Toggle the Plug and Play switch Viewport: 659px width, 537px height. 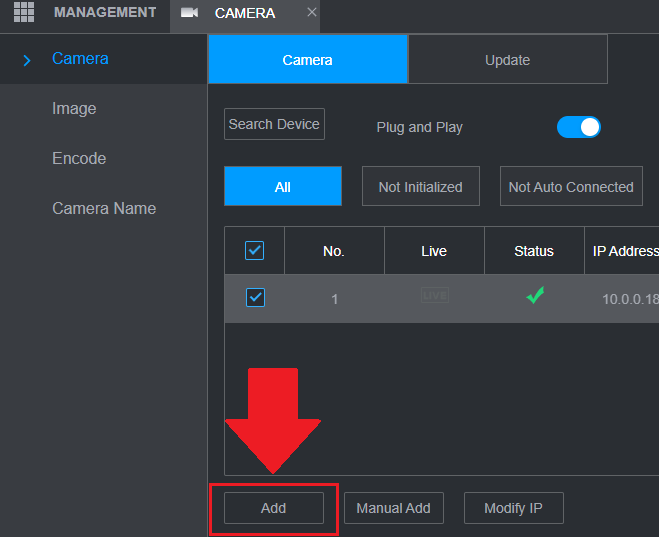[x=579, y=127]
